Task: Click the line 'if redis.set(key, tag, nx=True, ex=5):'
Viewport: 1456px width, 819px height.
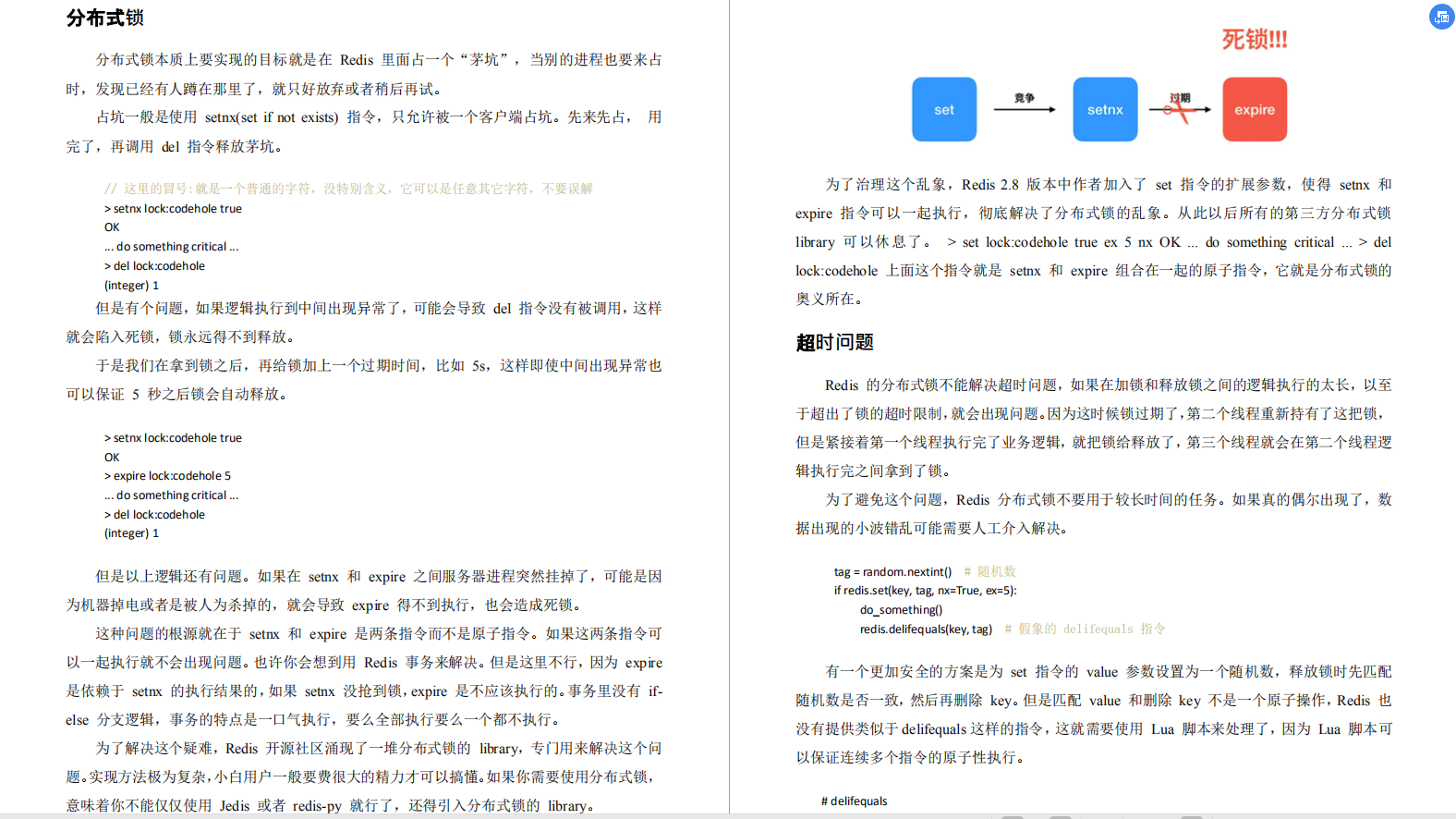Action: point(925,591)
